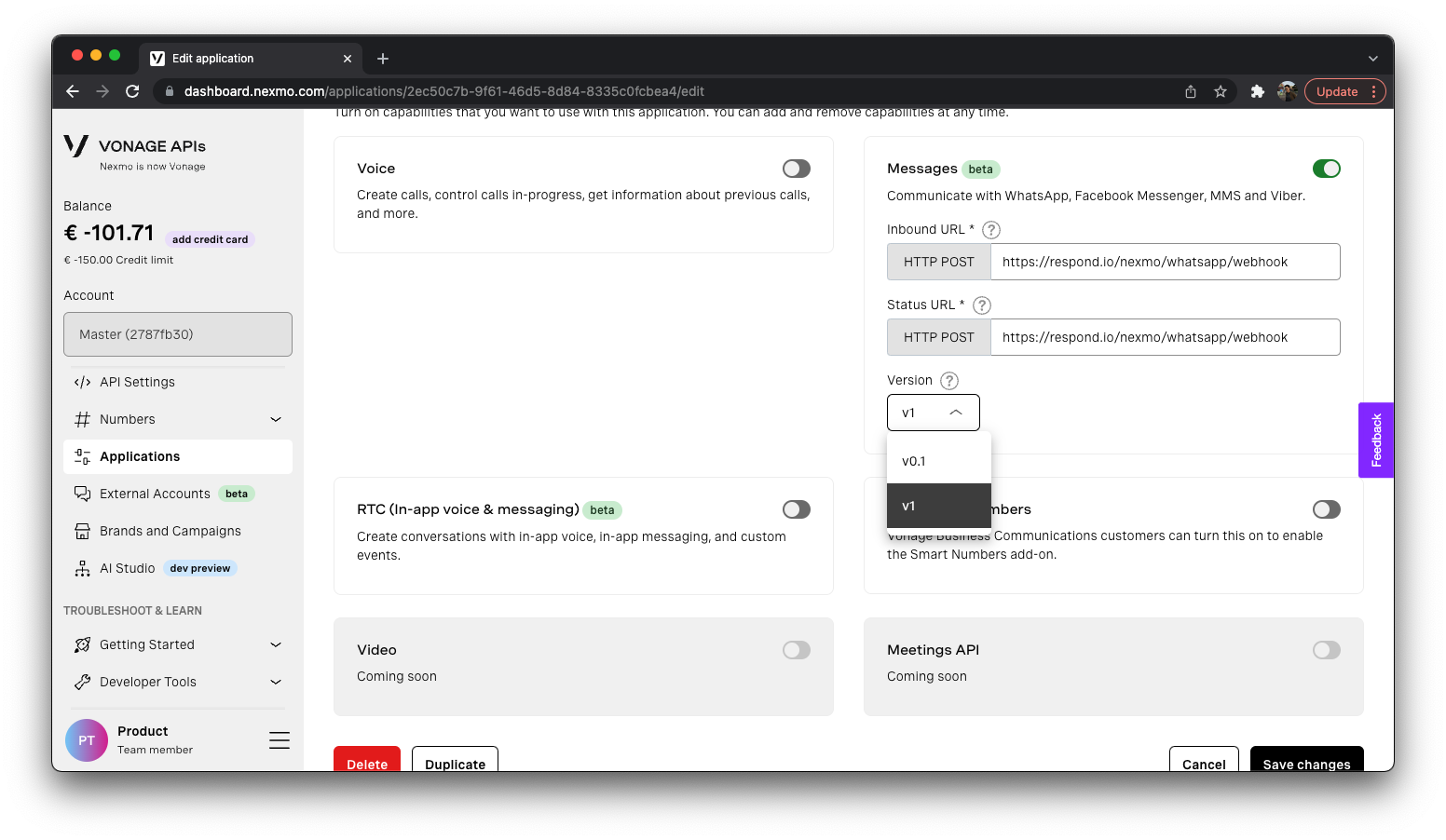Click the add credit card link
1446x840 pixels.
click(210, 239)
